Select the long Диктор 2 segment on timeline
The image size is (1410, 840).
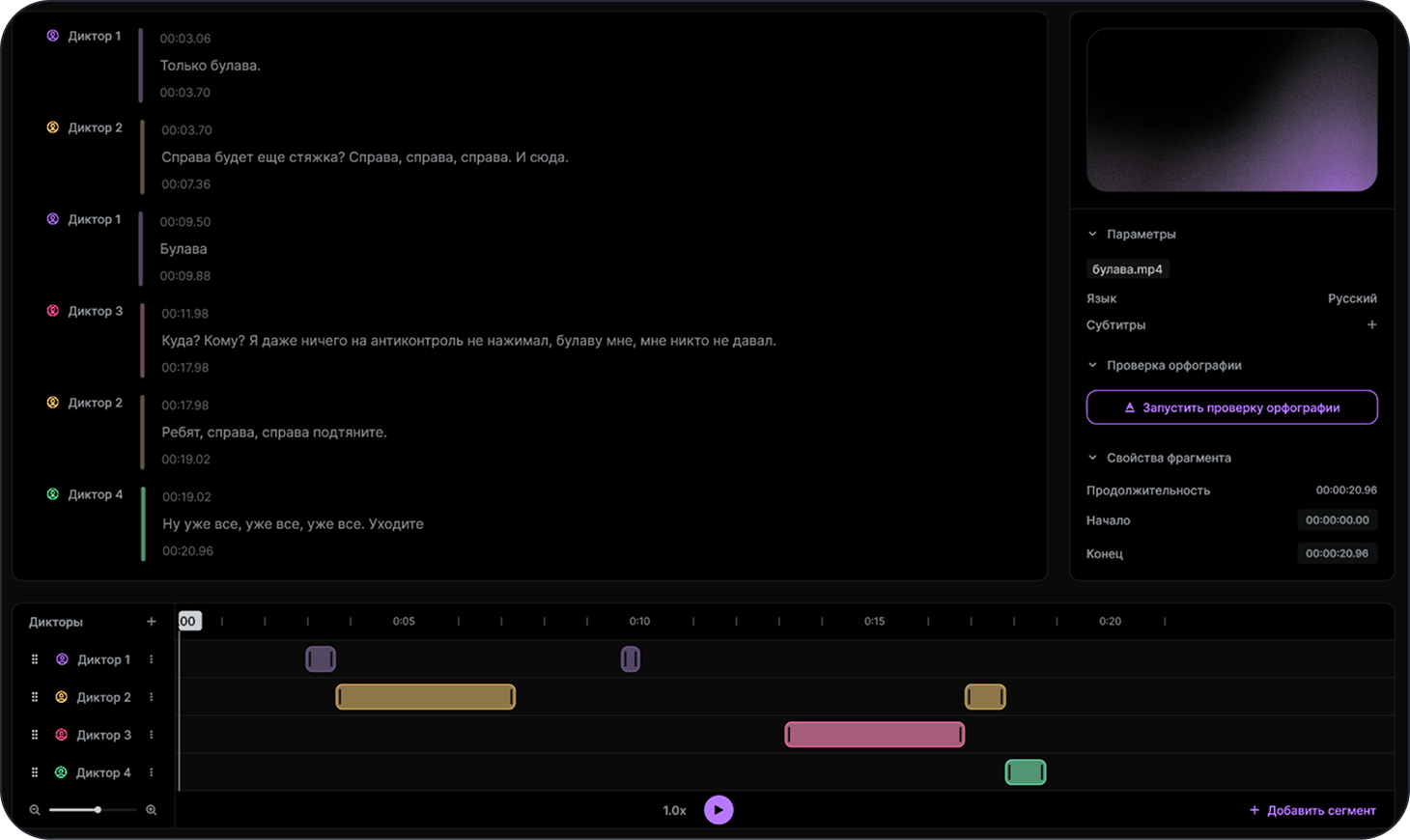pos(426,697)
